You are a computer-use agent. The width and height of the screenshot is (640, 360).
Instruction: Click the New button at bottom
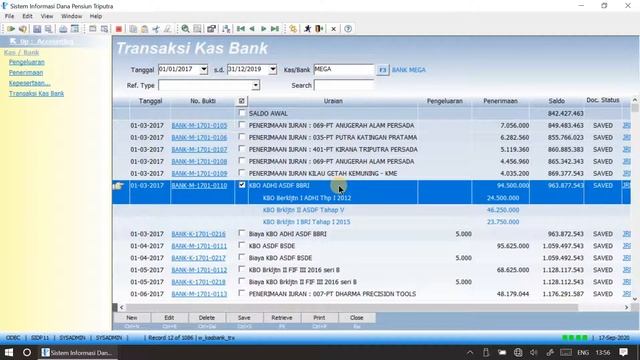point(131,318)
